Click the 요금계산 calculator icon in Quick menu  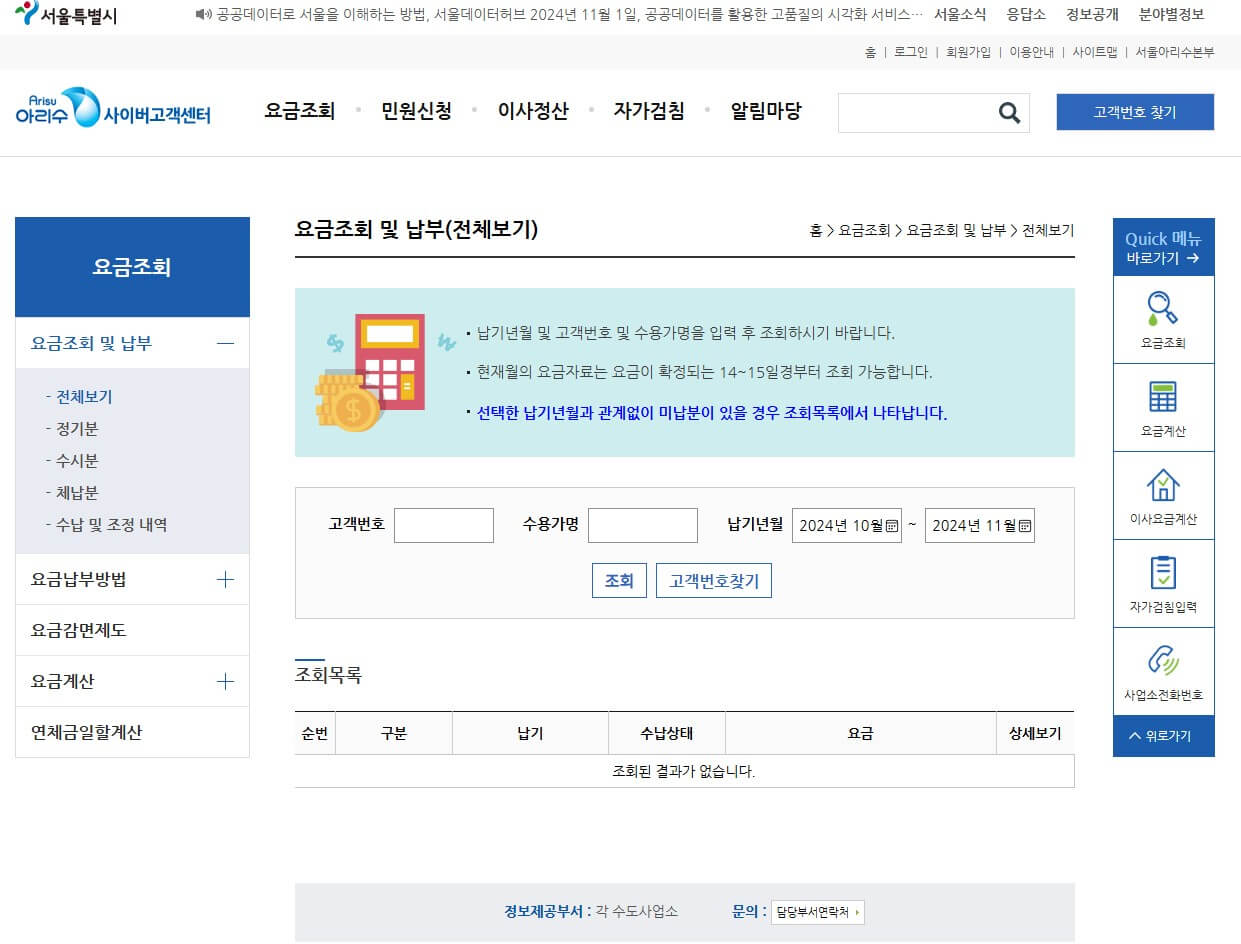1163,400
